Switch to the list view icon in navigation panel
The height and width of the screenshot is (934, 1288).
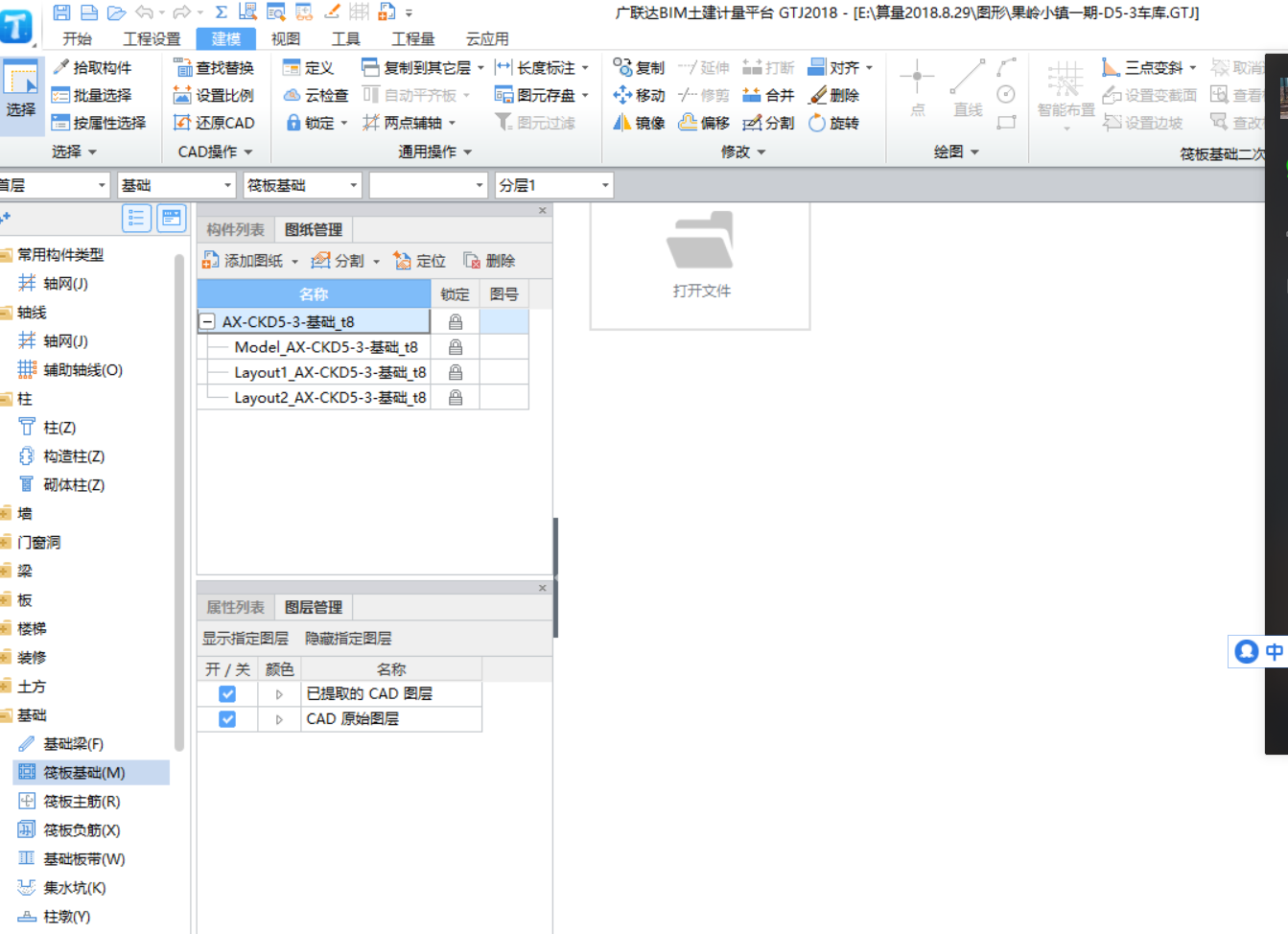[136, 219]
